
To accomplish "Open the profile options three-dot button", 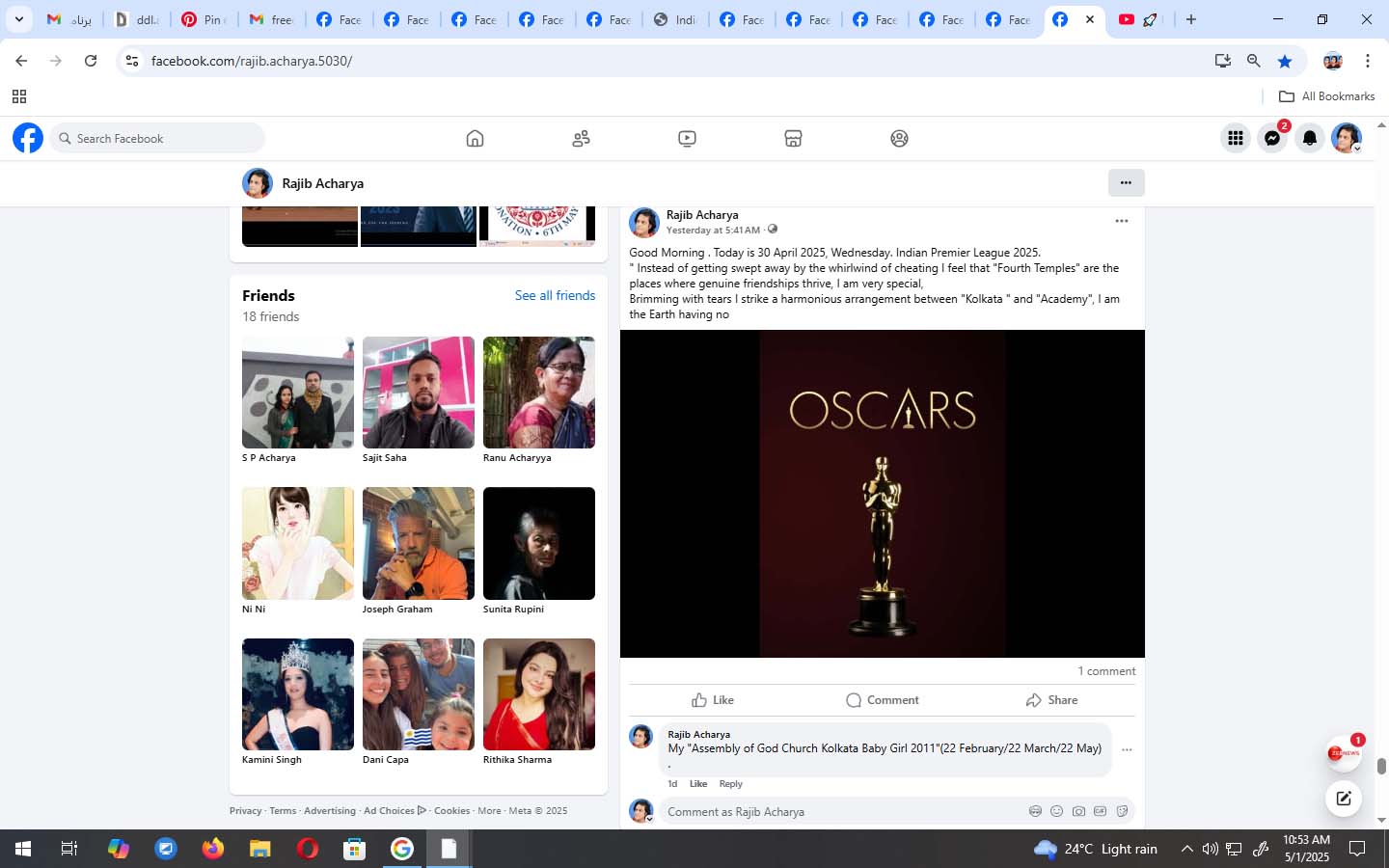I will point(1126,182).
